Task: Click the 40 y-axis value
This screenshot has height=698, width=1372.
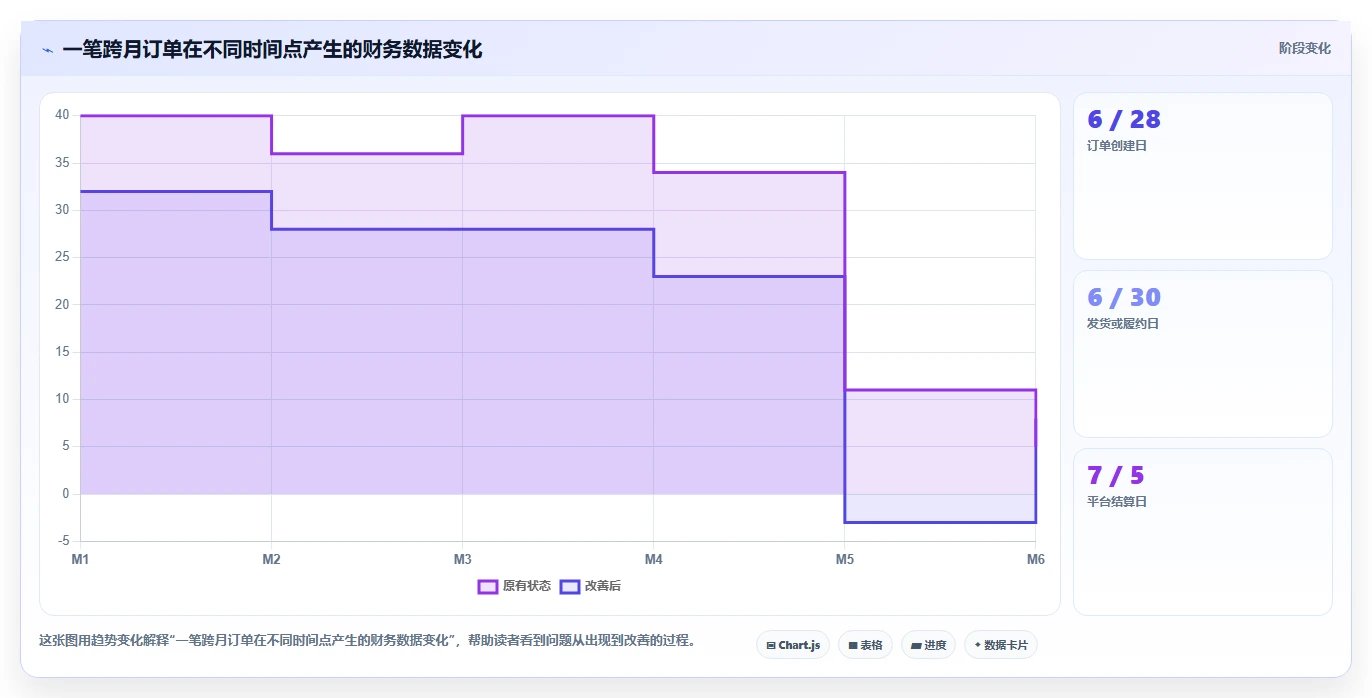Action: pos(62,115)
